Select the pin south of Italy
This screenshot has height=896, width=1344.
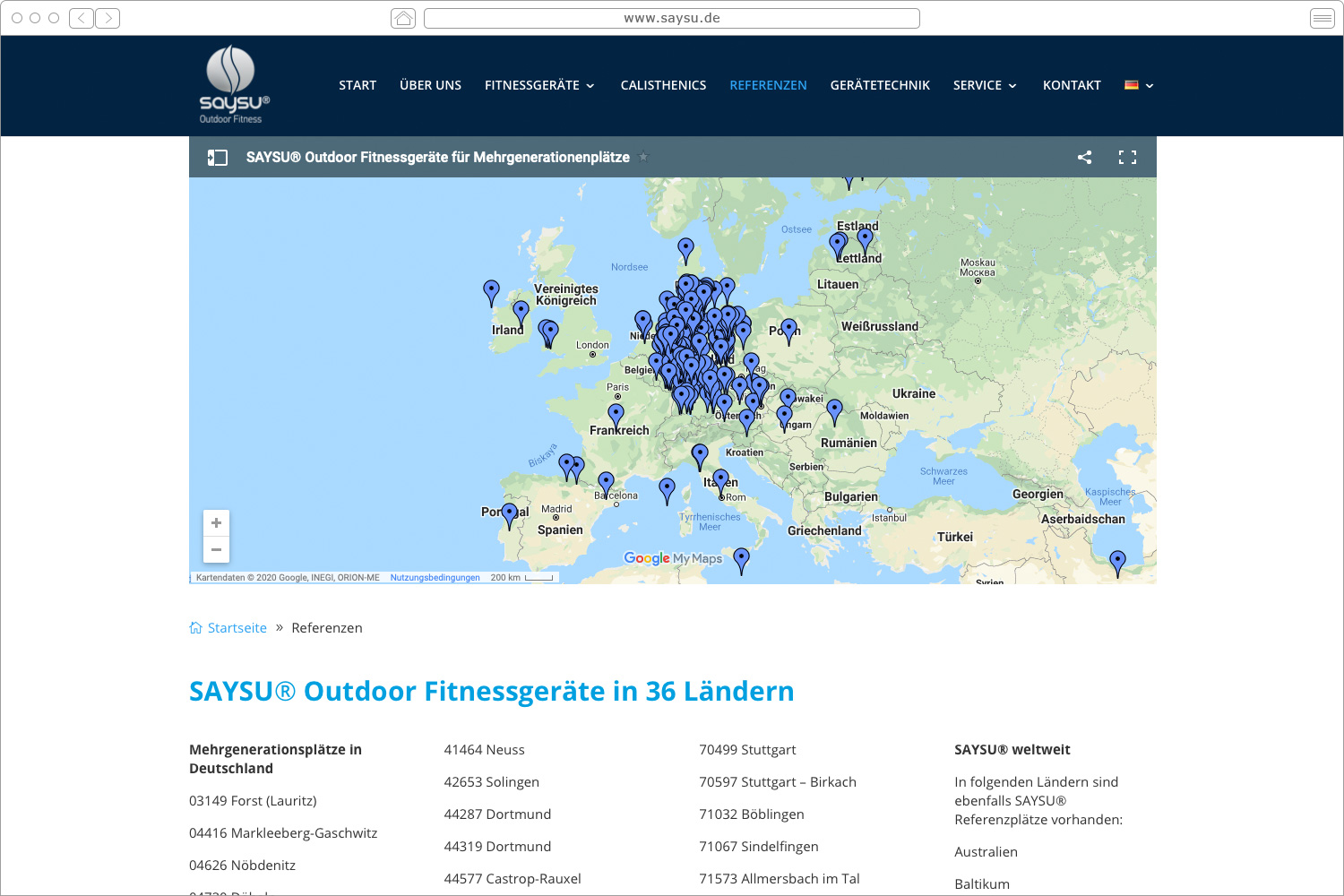click(741, 560)
